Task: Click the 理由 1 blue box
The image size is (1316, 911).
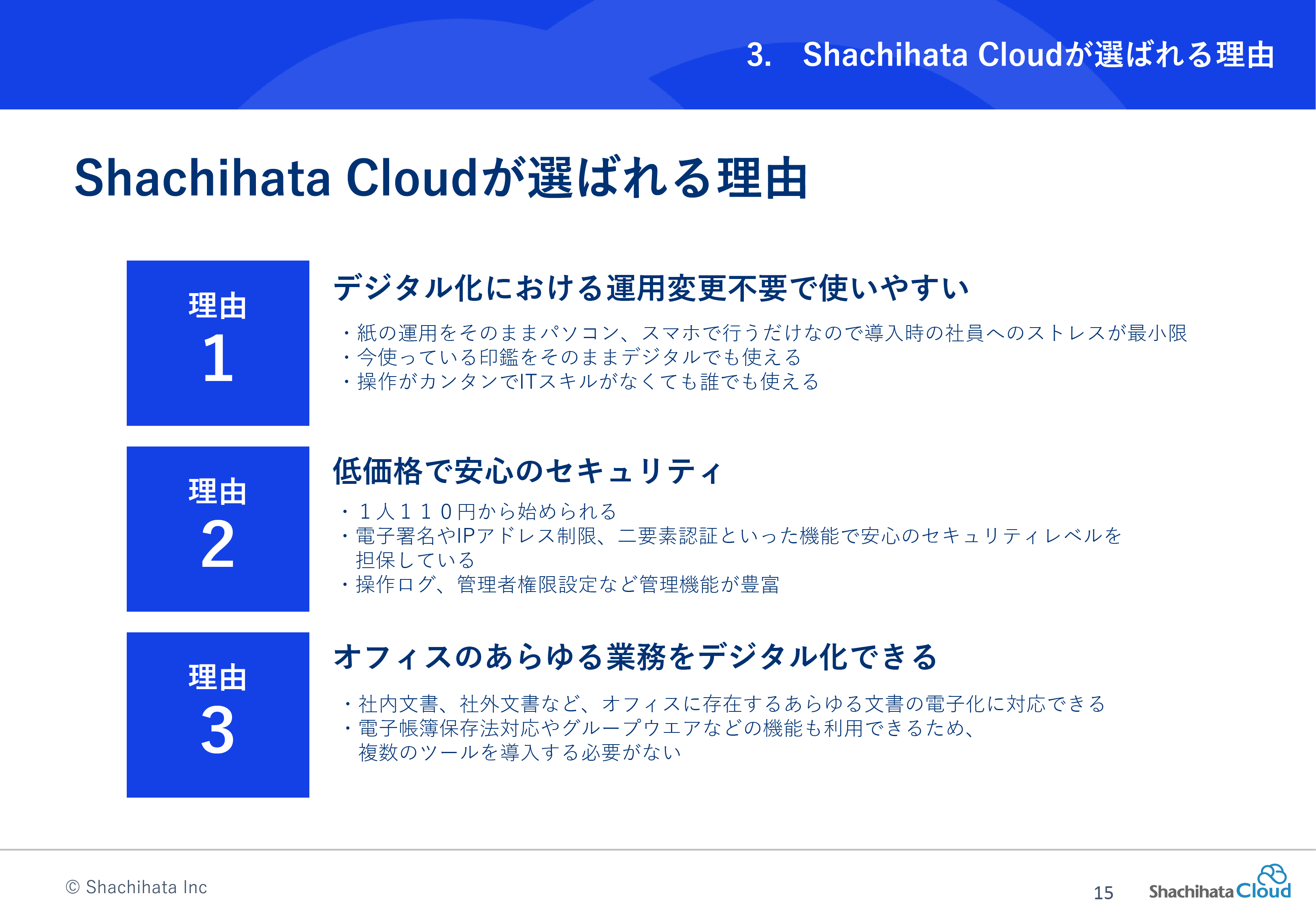Action: coord(218,343)
